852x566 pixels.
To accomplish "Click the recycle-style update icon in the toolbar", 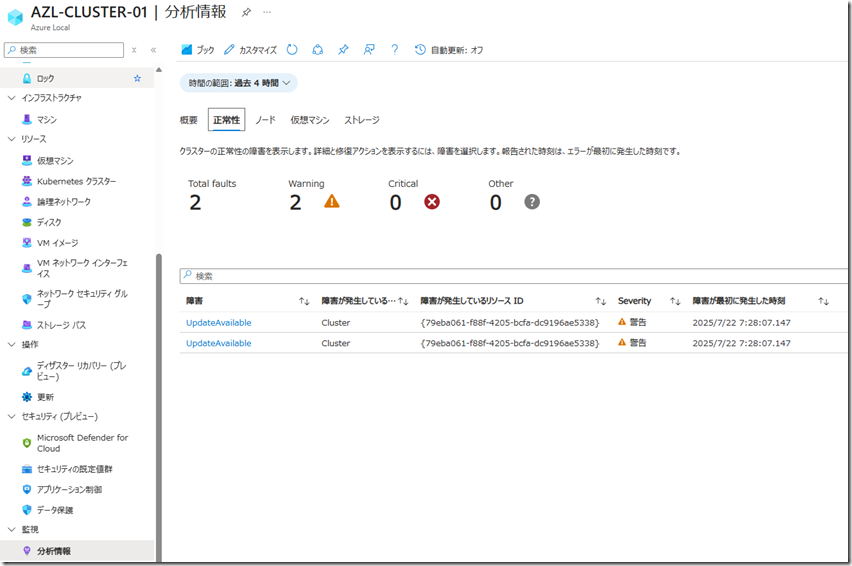I will point(318,50).
